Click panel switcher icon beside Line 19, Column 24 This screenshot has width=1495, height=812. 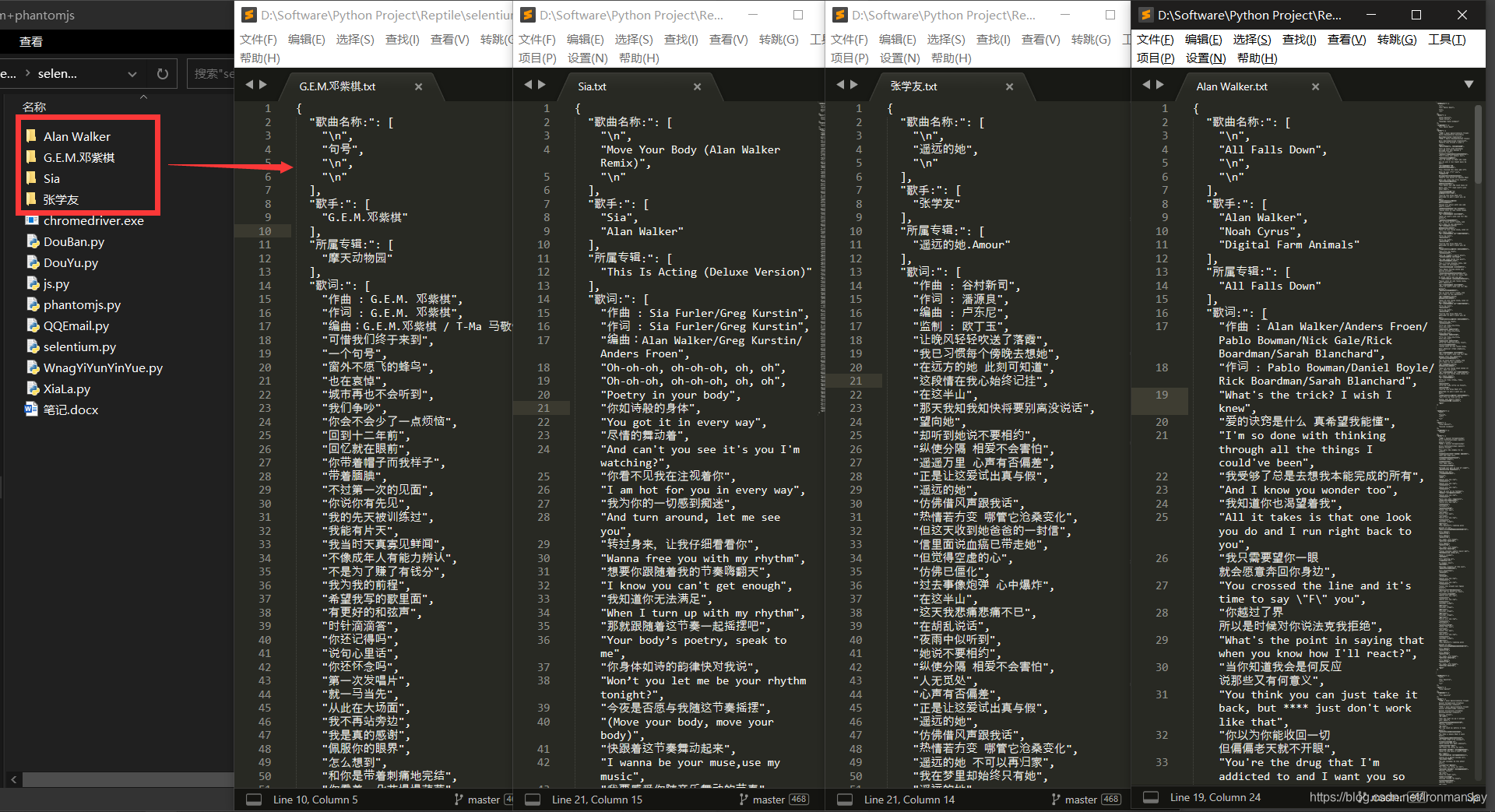click(x=1151, y=797)
